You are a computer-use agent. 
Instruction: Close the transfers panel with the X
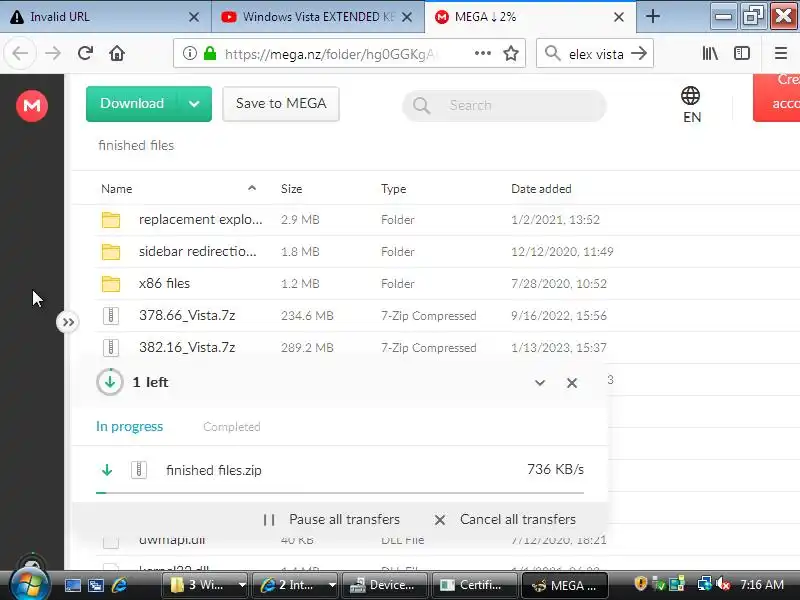point(572,383)
